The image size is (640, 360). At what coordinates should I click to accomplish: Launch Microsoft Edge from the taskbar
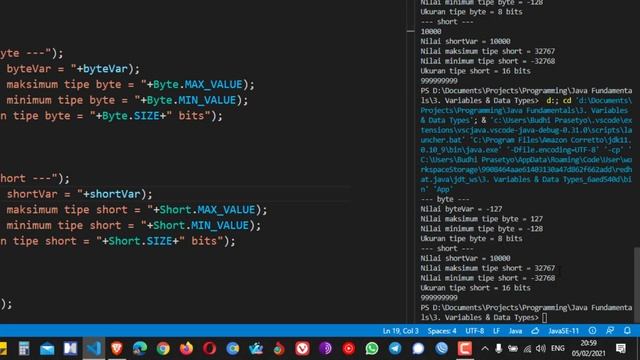[140, 349]
